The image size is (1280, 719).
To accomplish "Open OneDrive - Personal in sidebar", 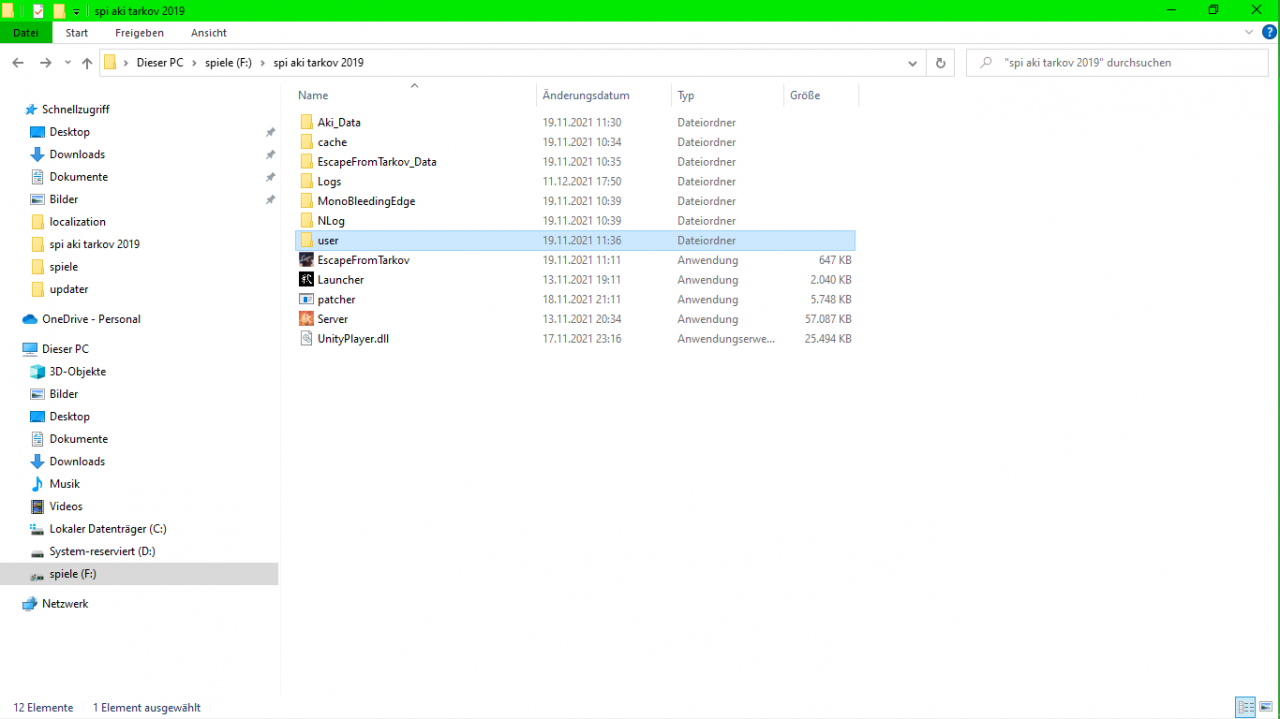I will [x=90, y=319].
